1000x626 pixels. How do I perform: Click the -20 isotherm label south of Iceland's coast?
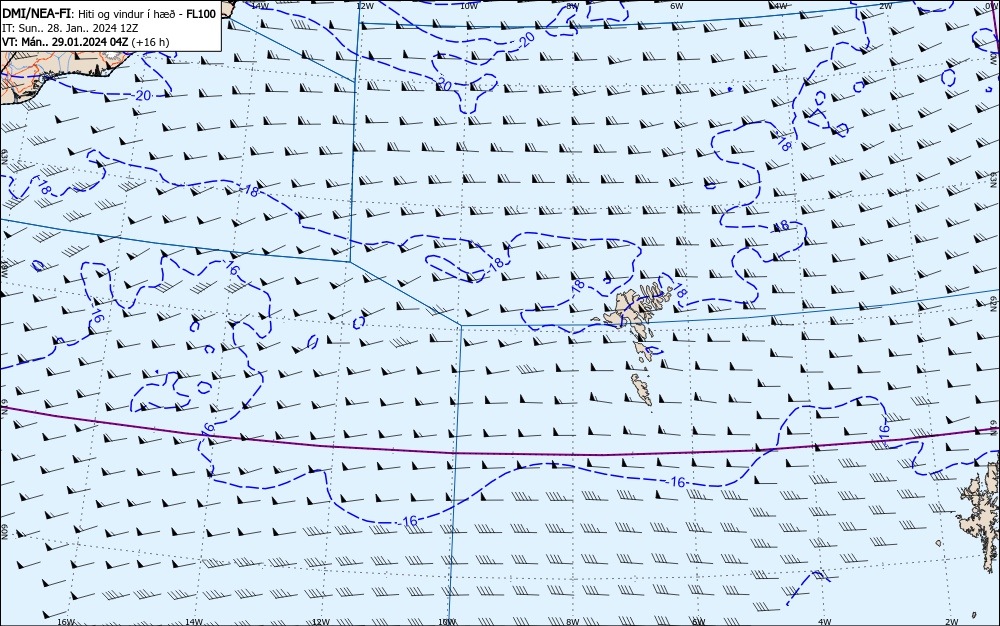tap(143, 96)
